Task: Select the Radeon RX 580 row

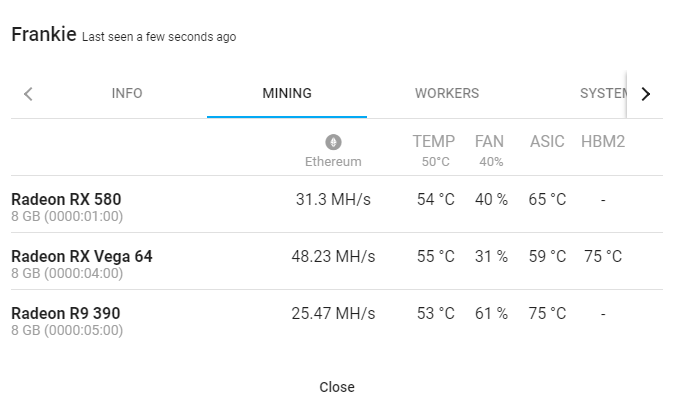Action: click(x=337, y=204)
